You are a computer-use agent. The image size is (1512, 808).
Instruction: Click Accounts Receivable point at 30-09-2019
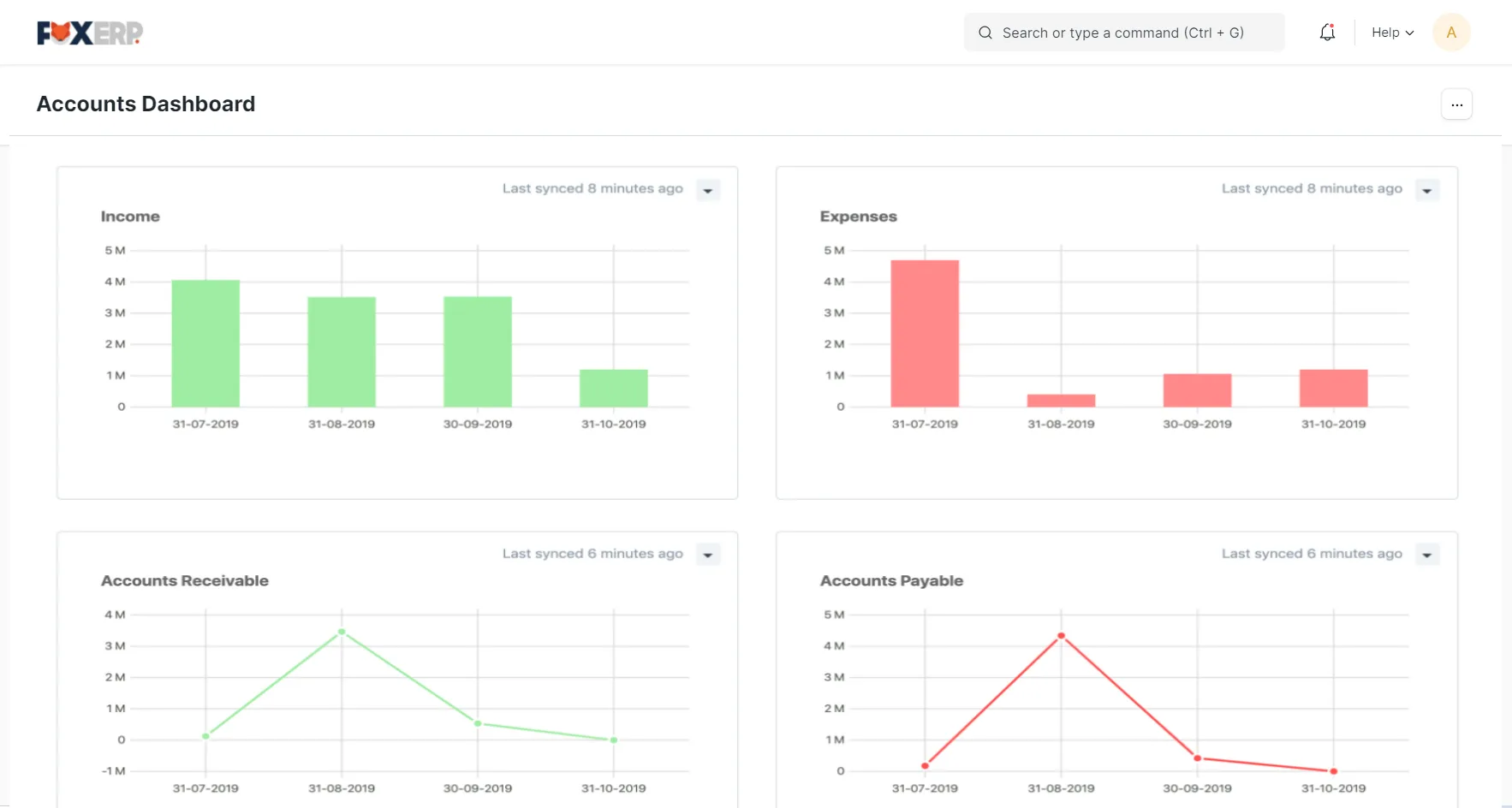(478, 723)
